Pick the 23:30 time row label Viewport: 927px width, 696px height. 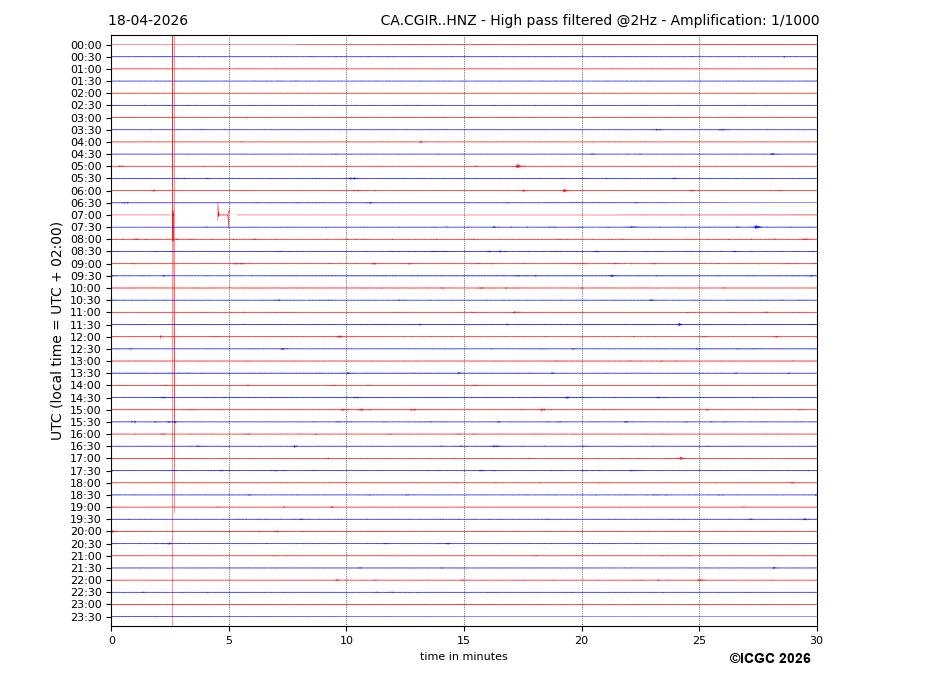pos(86,617)
